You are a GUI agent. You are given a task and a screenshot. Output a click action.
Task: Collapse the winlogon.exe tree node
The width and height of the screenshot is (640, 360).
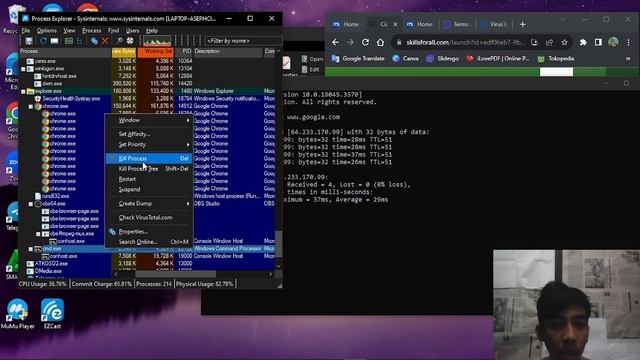click(23, 69)
